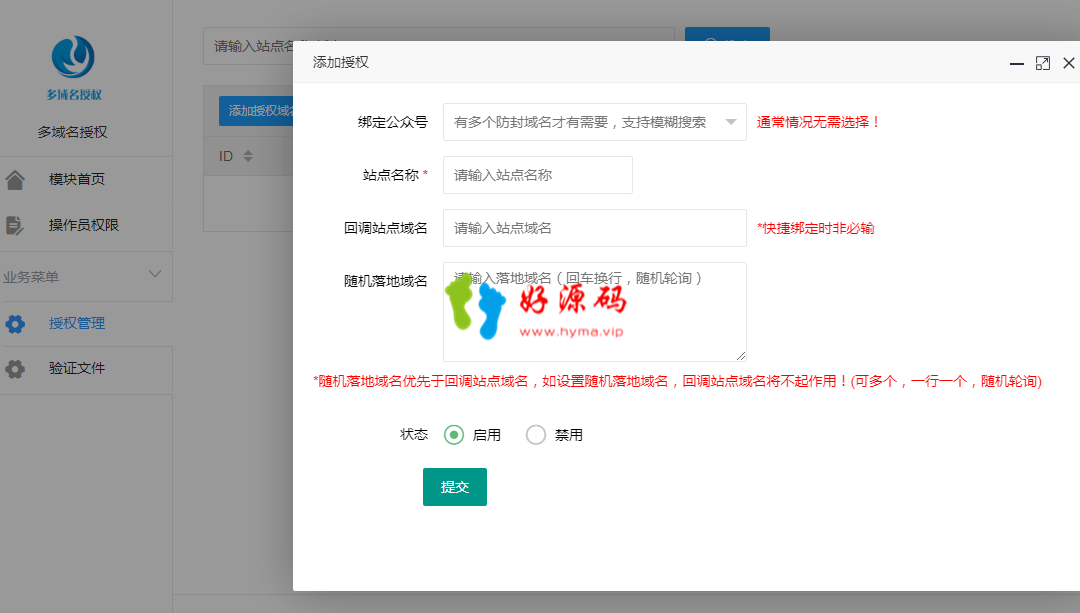
Task: Focus the 站点名称 input field
Action: (538, 175)
